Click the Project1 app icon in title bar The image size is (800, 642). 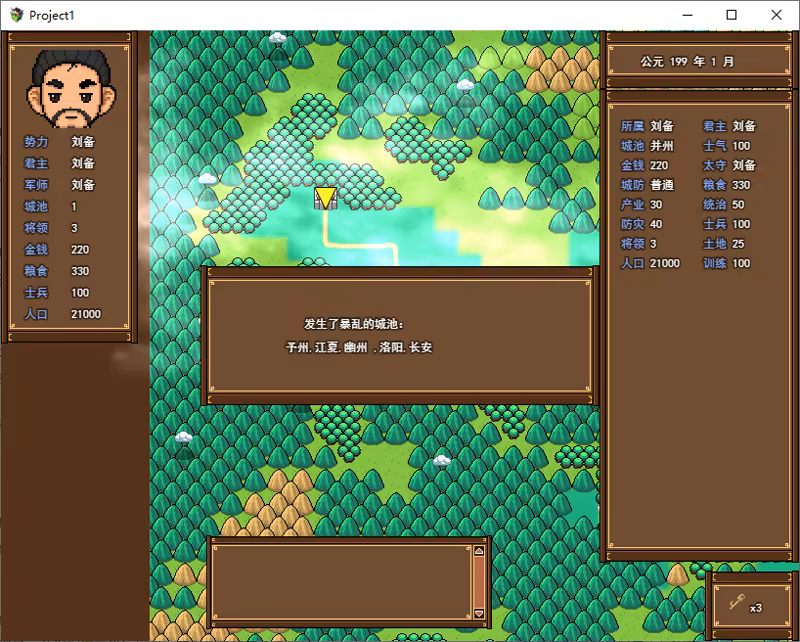16,15
